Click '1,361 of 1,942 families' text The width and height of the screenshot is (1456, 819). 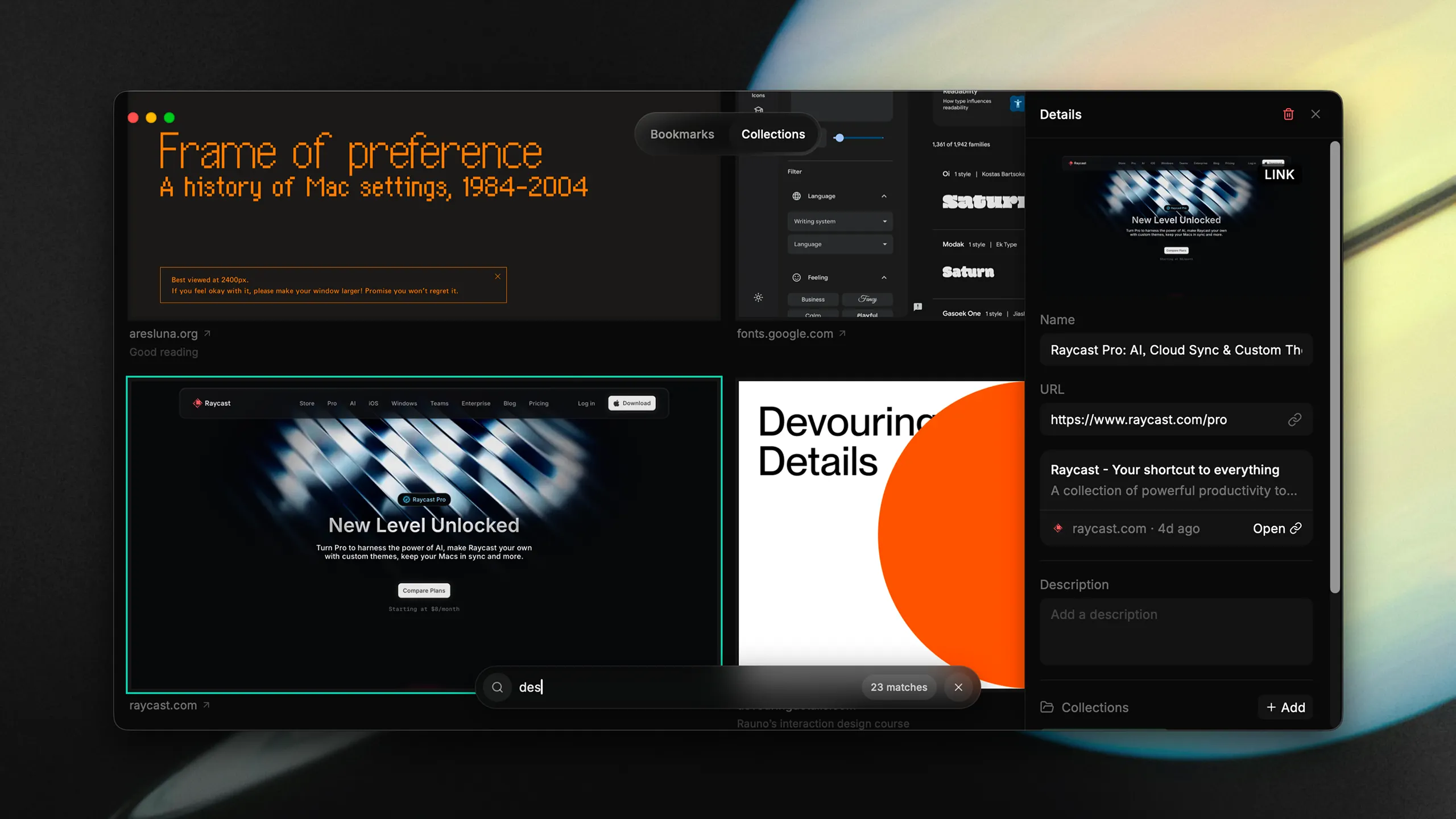(x=961, y=144)
